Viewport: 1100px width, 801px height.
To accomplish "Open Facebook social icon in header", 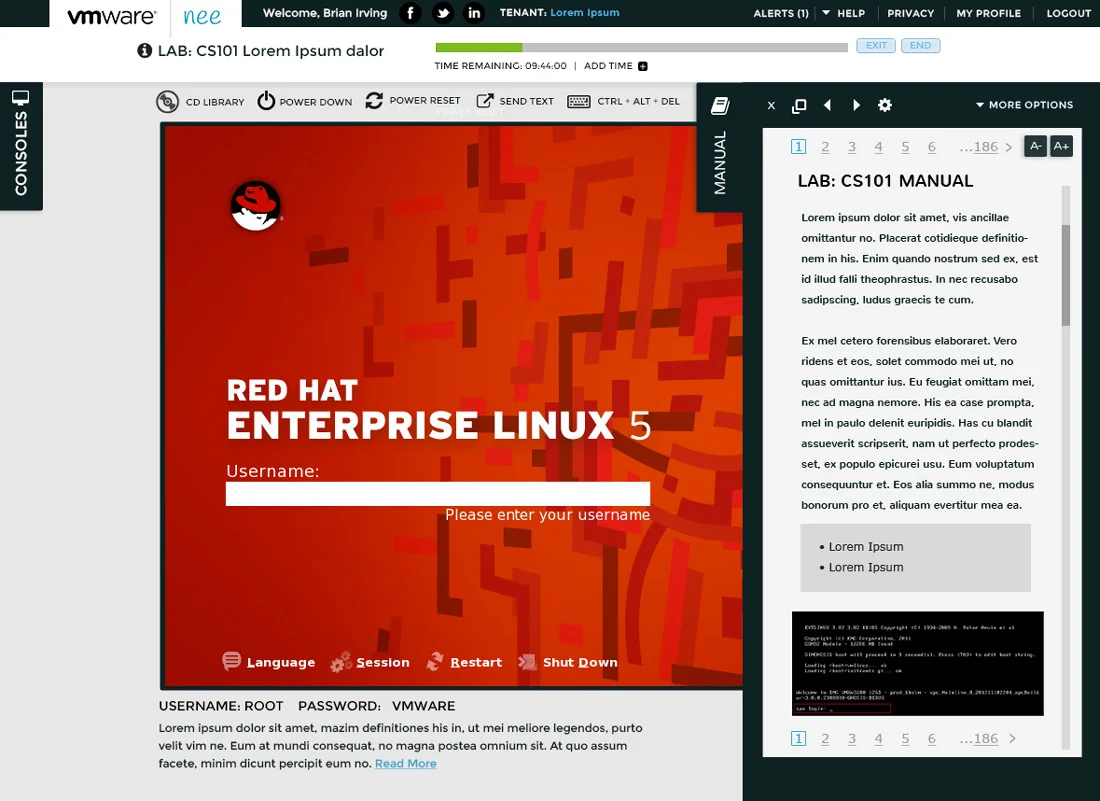I will (x=410, y=13).
